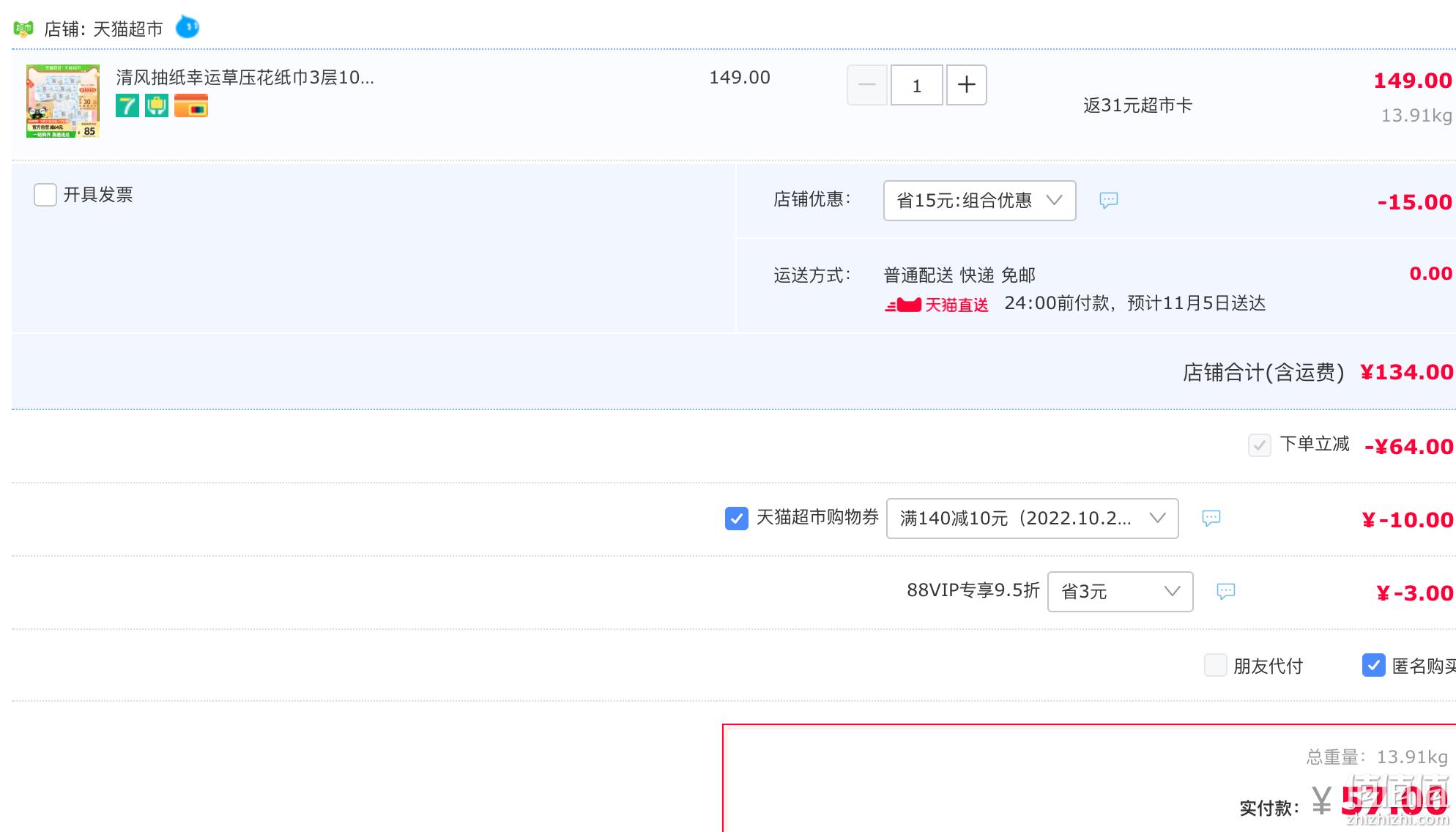Click the 返31元超市卡 promotion text
The height and width of the screenshot is (832, 1456).
(1138, 105)
